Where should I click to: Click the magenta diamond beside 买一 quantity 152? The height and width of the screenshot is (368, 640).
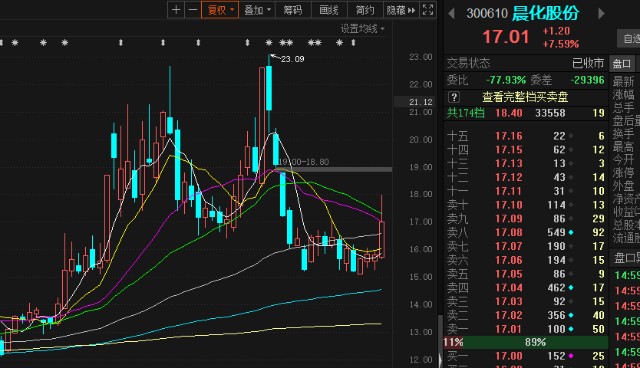pyautogui.click(x=571, y=356)
